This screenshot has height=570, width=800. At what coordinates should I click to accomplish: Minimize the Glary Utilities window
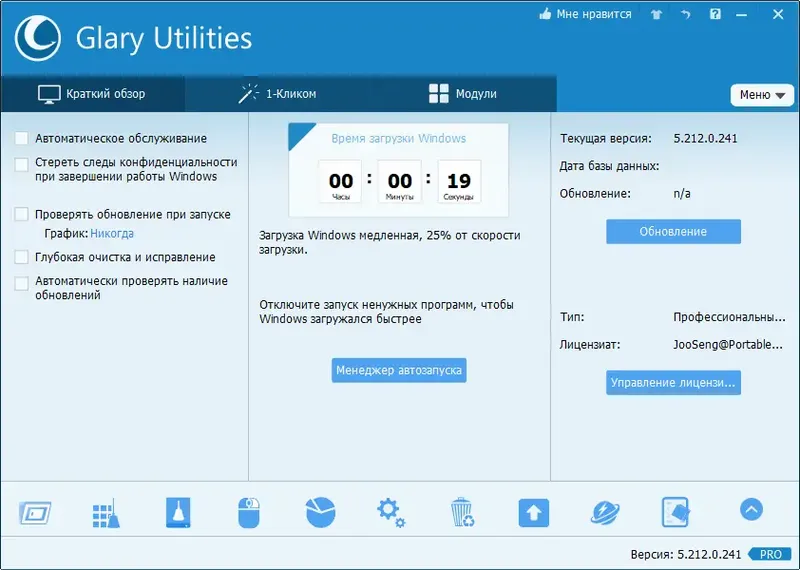[x=742, y=15]
